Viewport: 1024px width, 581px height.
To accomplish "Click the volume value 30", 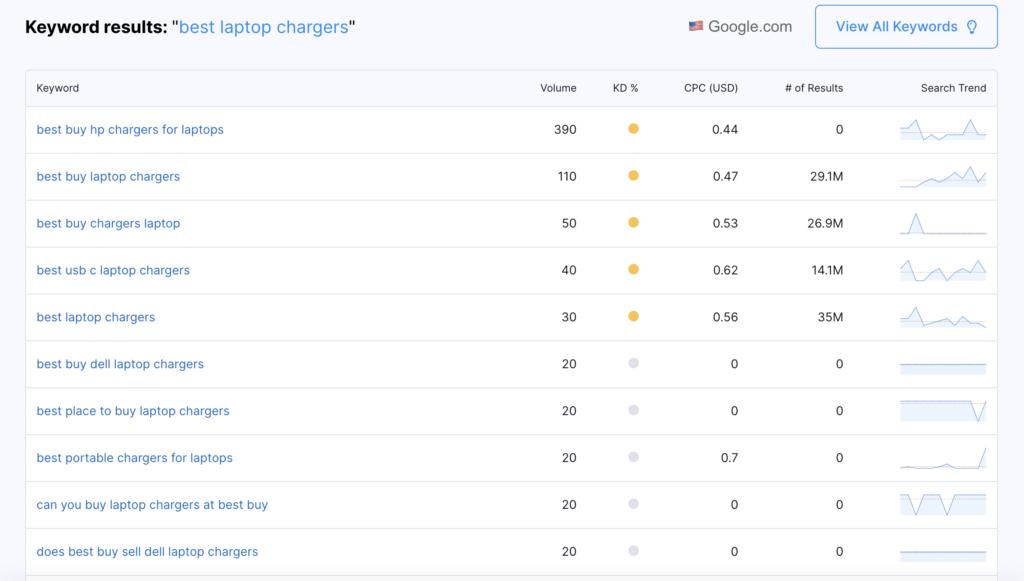I will click(x=569, y=317).
